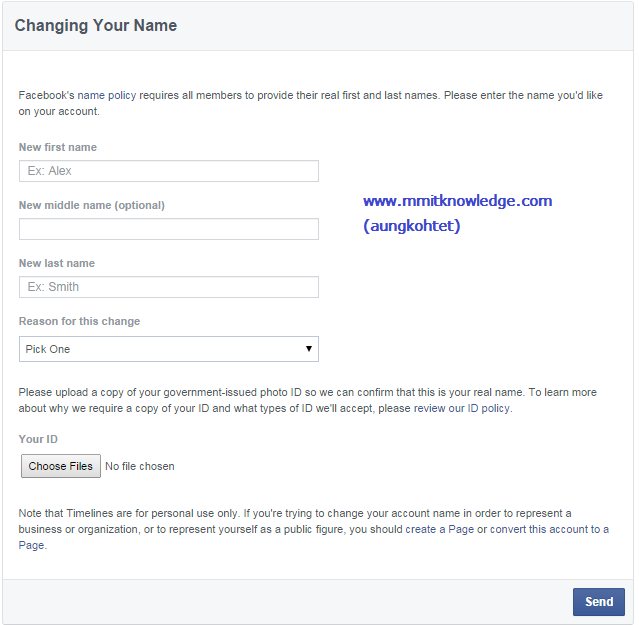
Task: Click the www.mmitknowledge.com watermark text
Action: tap(458, 201)
